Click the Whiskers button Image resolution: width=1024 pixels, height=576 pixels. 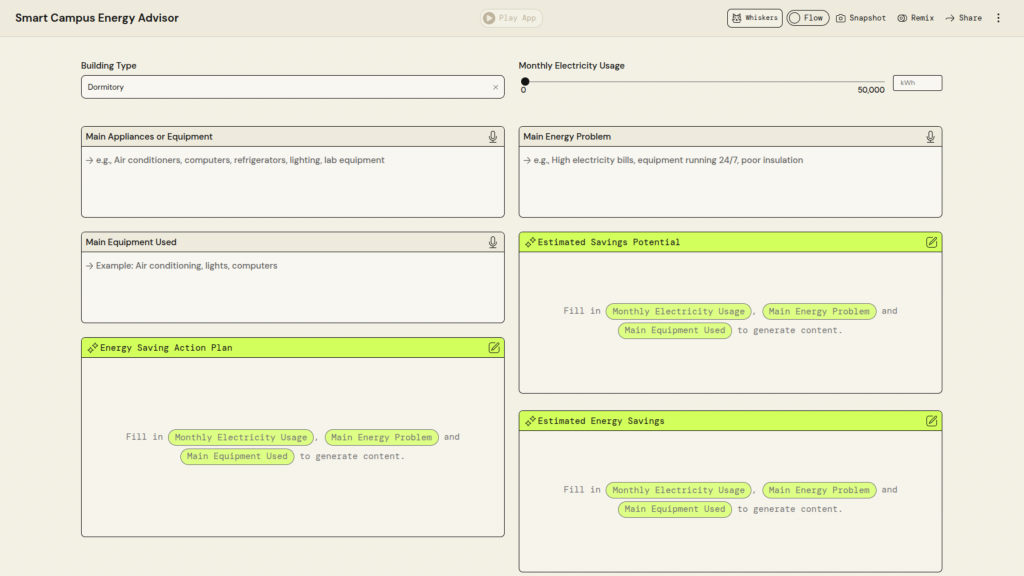(x=754, y=18)
